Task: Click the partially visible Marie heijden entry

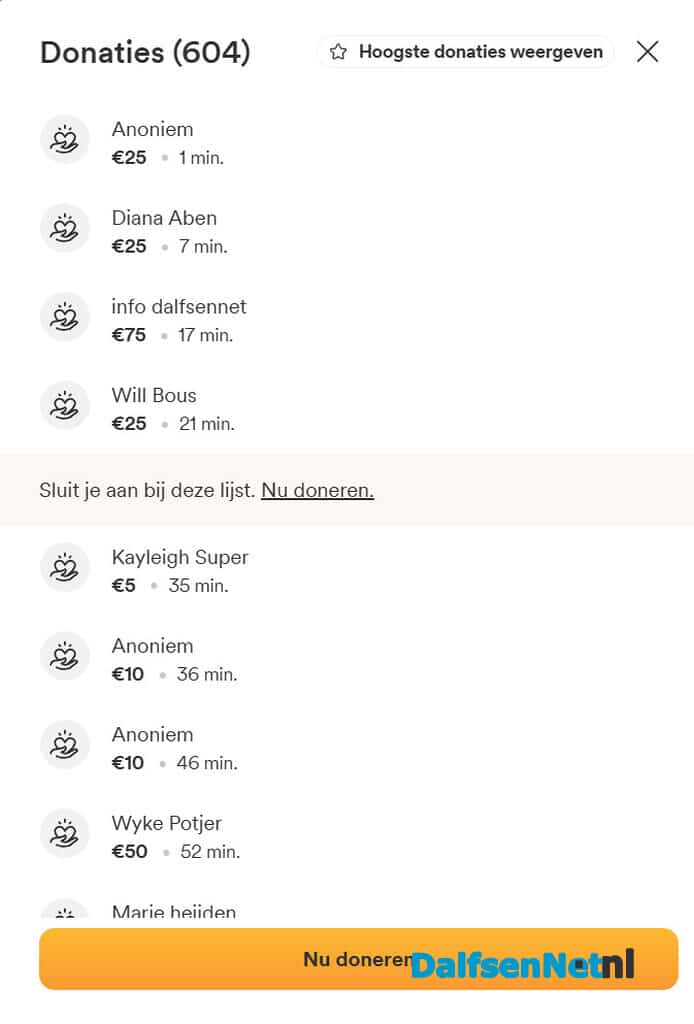Action: coord(174,911)
